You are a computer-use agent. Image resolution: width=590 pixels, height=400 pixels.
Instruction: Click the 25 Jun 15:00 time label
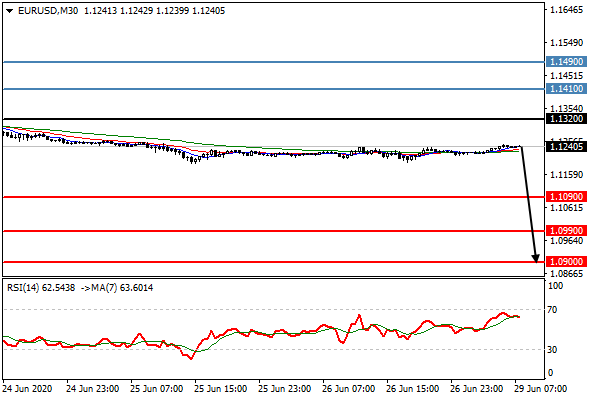[221, 389]
